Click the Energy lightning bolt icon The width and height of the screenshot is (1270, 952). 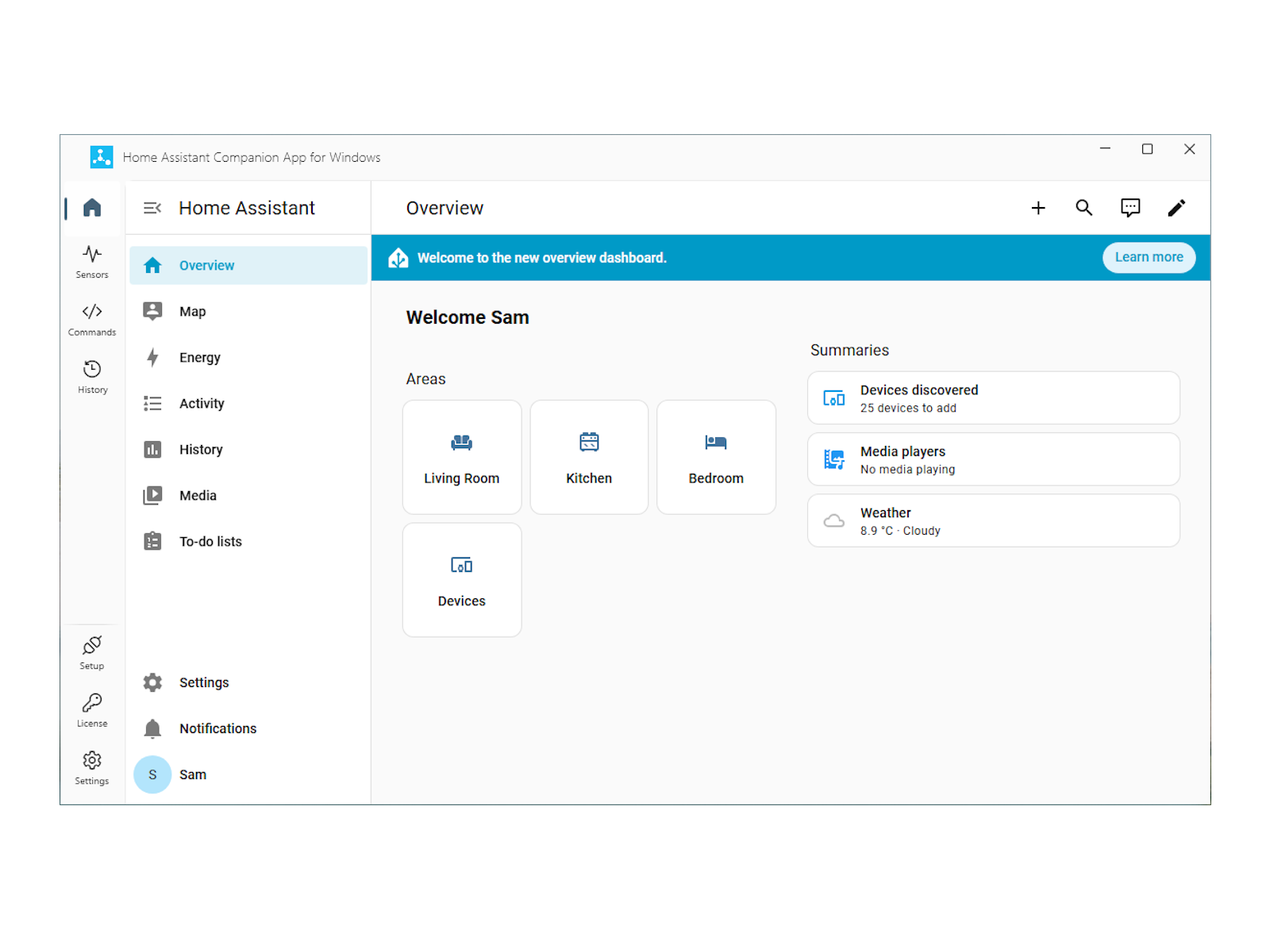click(x=152, y=358)
